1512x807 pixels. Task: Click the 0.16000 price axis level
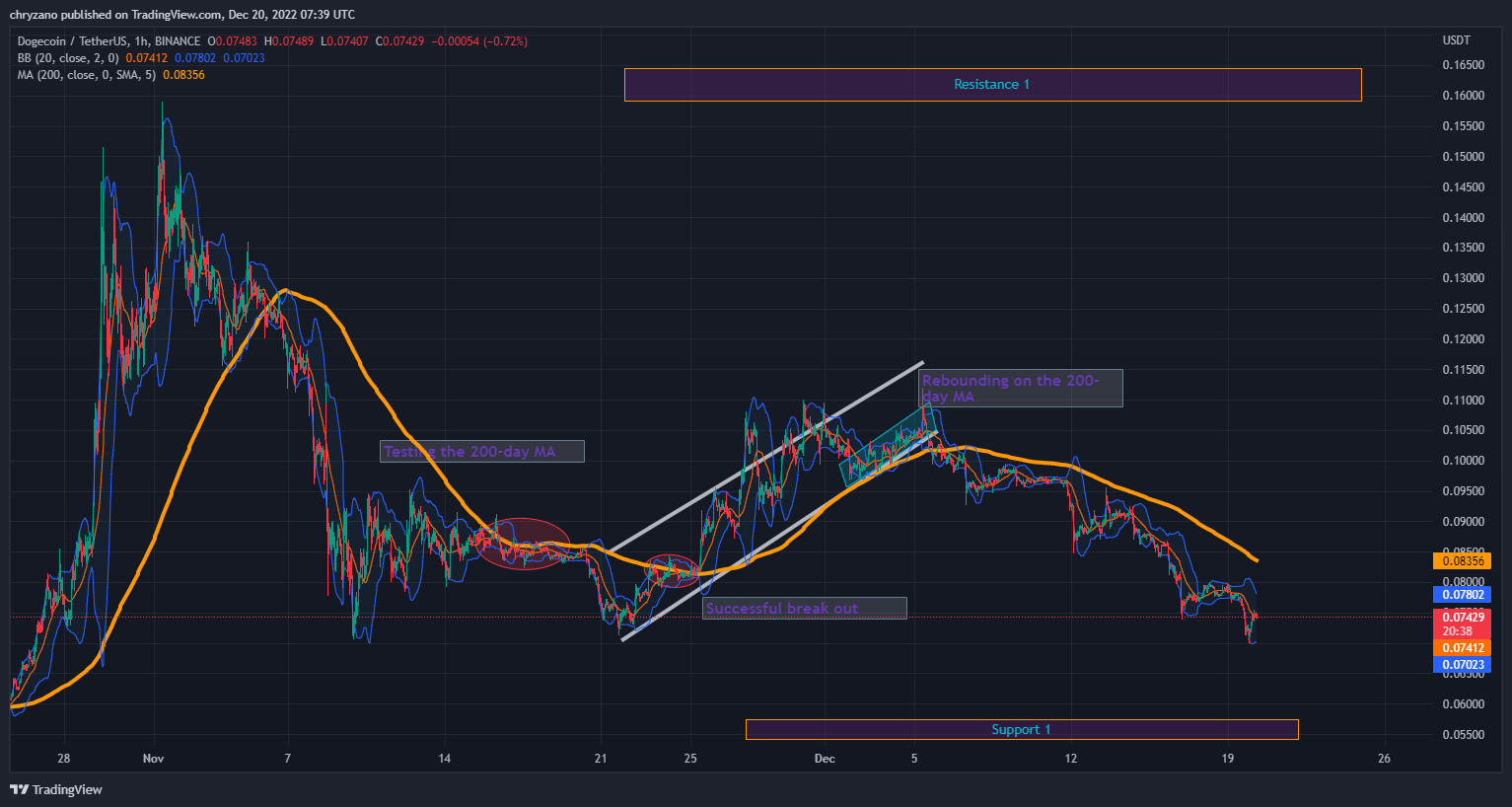pos(1463,96)
